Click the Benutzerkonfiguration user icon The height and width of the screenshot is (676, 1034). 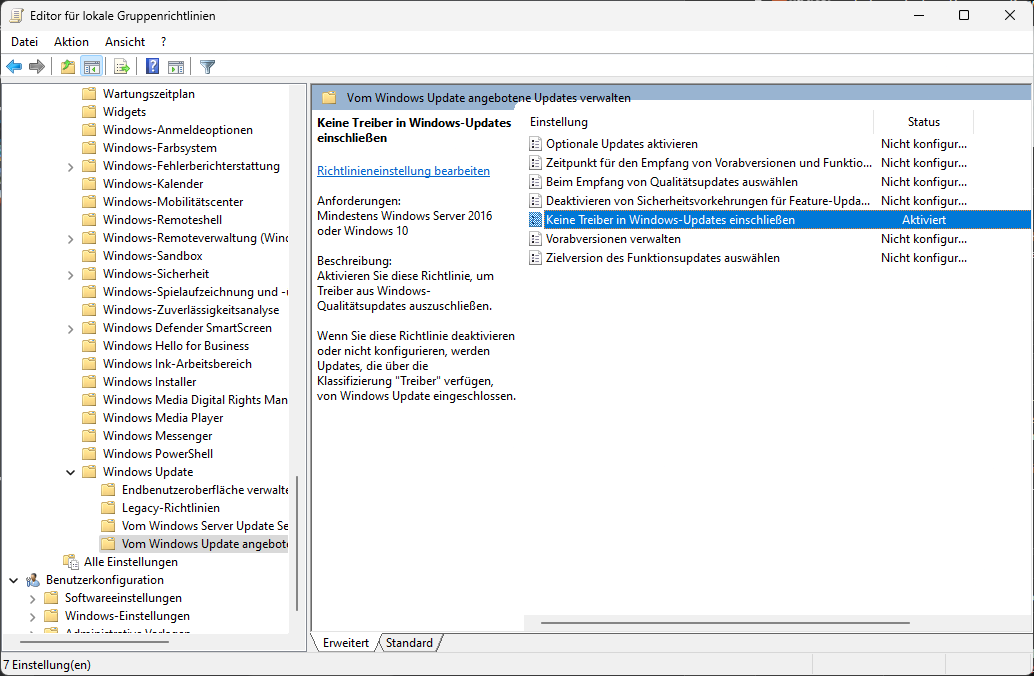point(32,580)
